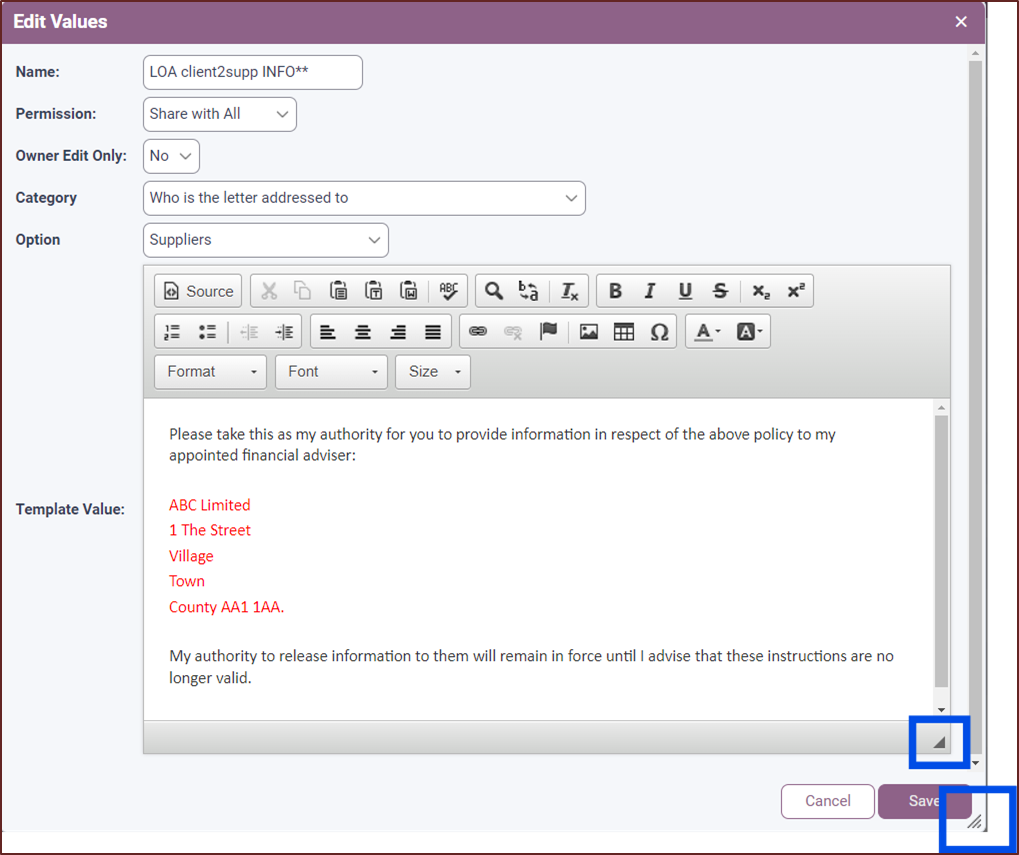1019x855 pixels.
Task: Expand the Category selection list
Action: pos(364,198)
